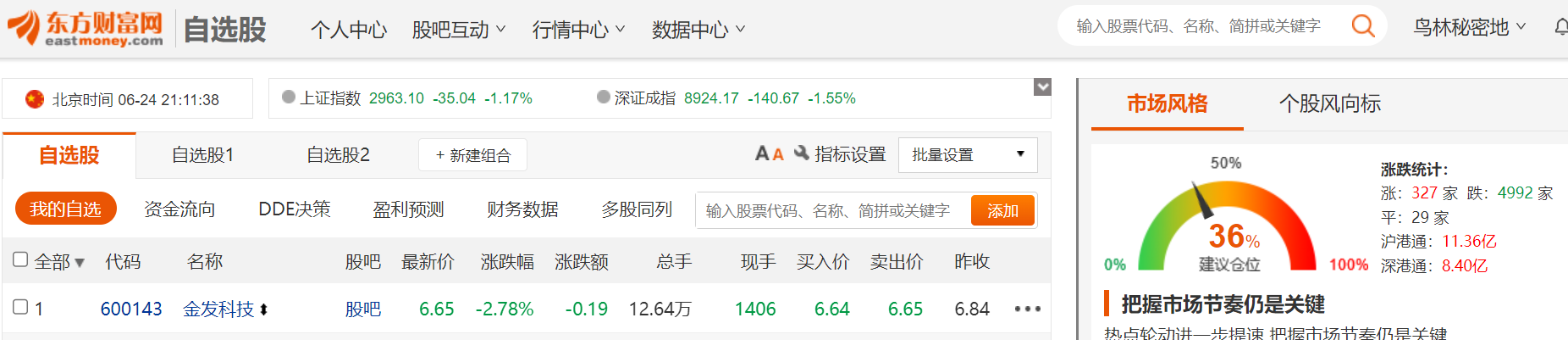
Task: Open the three-dots menu for 金发科技 row
Action: (1027, 309)
